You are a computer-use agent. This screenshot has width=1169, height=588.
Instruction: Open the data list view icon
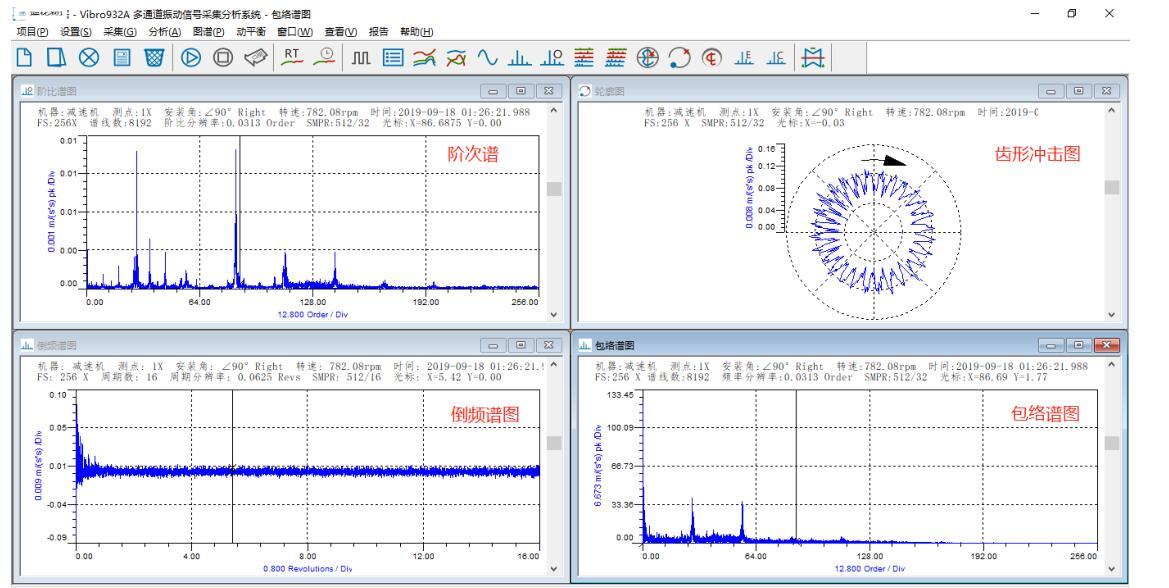[x=393, y=57]
